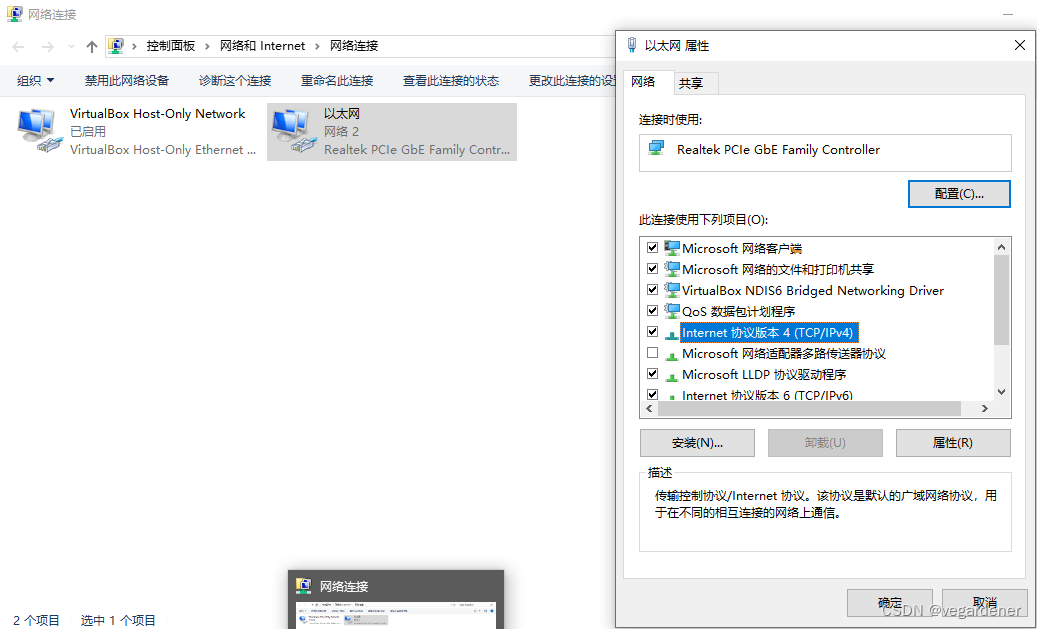1037x629 pixels.
Task: Uncheck Microsoft 网络客户端 checkbox
Action: coord(652,247)
